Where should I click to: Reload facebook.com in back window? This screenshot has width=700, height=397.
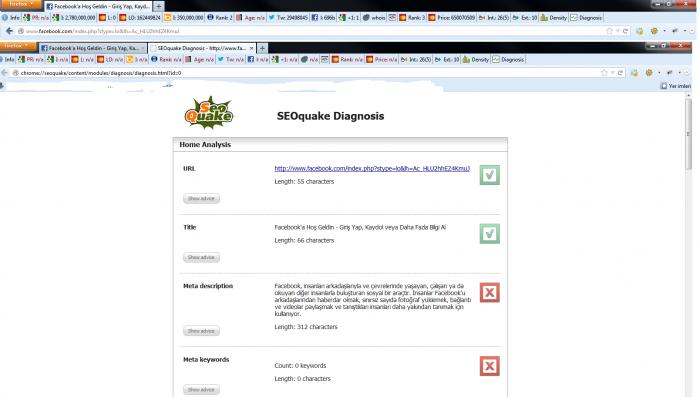pyautogui.click(x=625, y=31)
